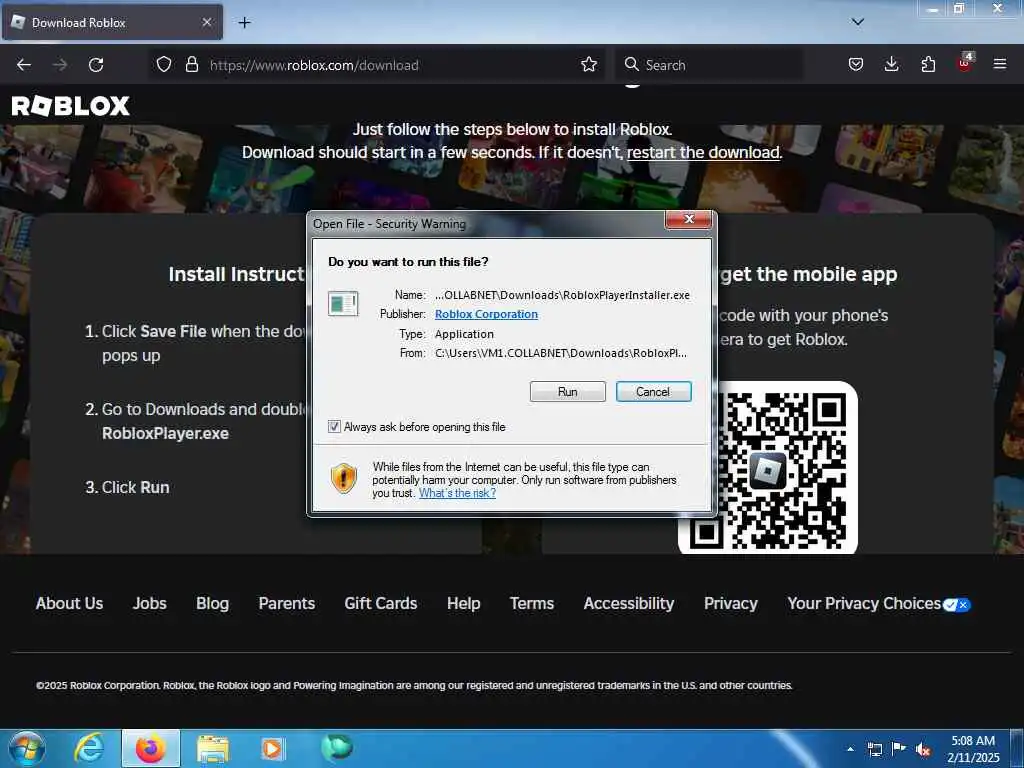Image resolution: width=1024 pixels, height=768 pixels.
Task: Close the Download Roblox tab
Action: (x=206, y=23)
